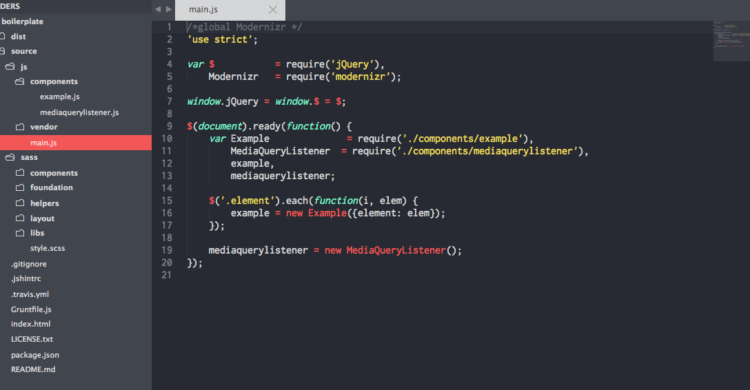The height and width of the screenshot is (390, 750).
Task: Open style.scss file
Action: coord(47,248)
